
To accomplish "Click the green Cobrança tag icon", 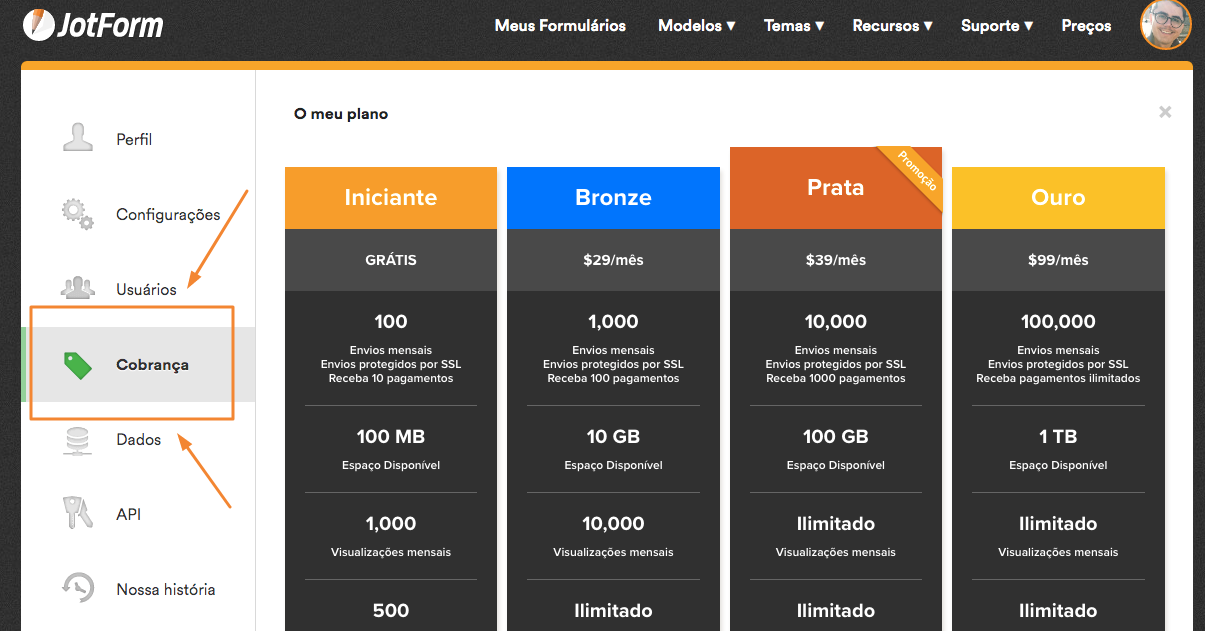I will [x=78, y=365].
